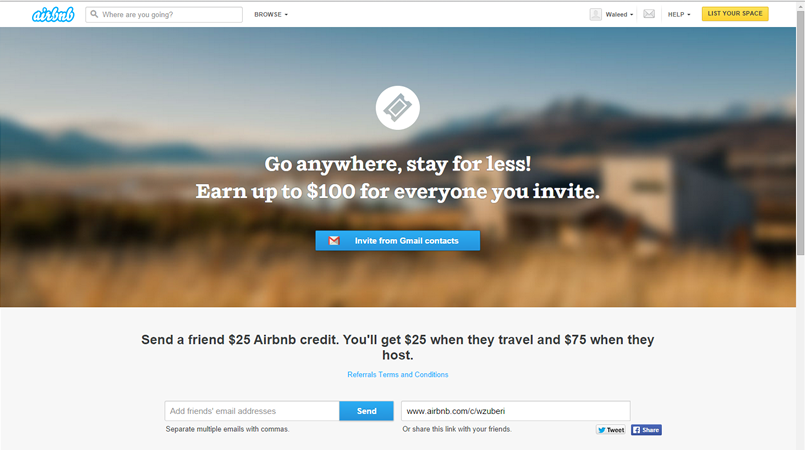The image size is (805, 450).
Task: Click the Gmail envelope icon
Action: coord(334,241)
